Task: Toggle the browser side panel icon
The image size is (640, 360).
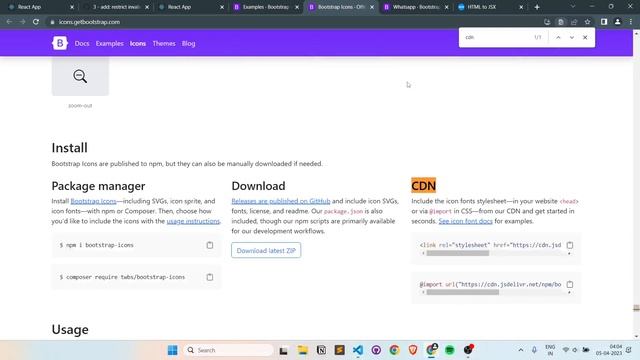Action: pos(604,22)
